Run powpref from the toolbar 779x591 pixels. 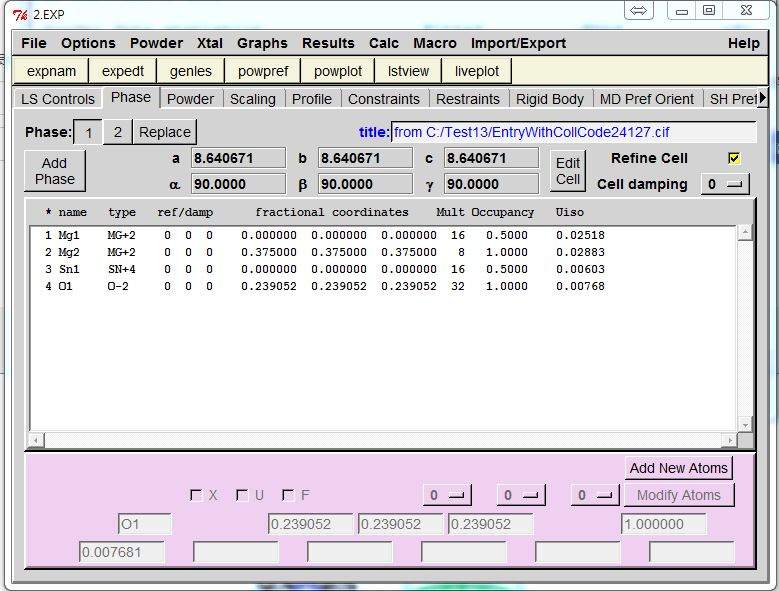[x=261, y=71]
